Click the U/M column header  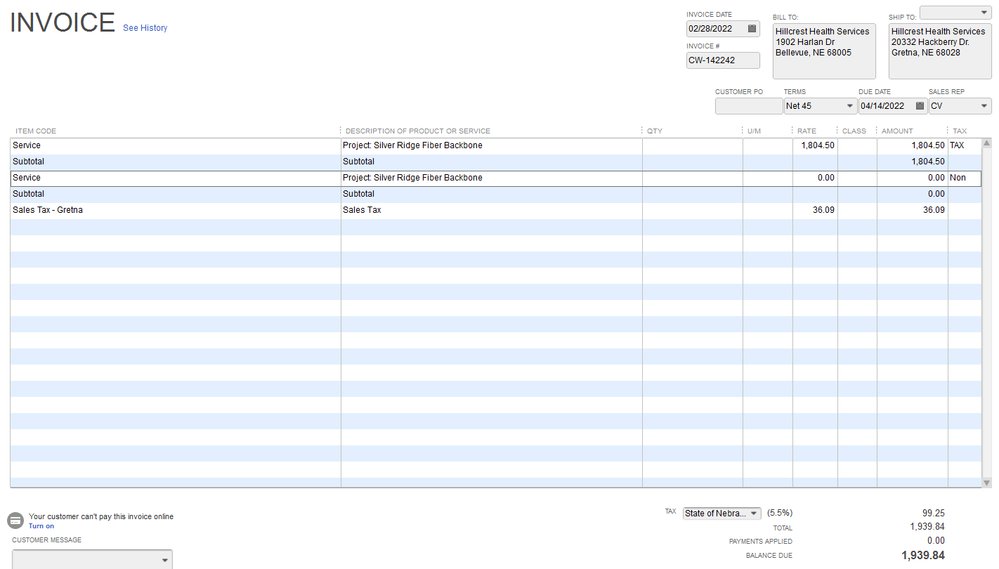(754, 131)
